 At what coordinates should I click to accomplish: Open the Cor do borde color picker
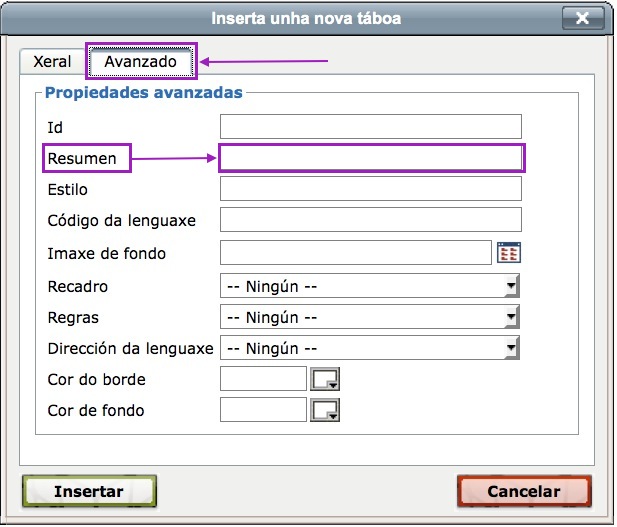pos(326,380)
